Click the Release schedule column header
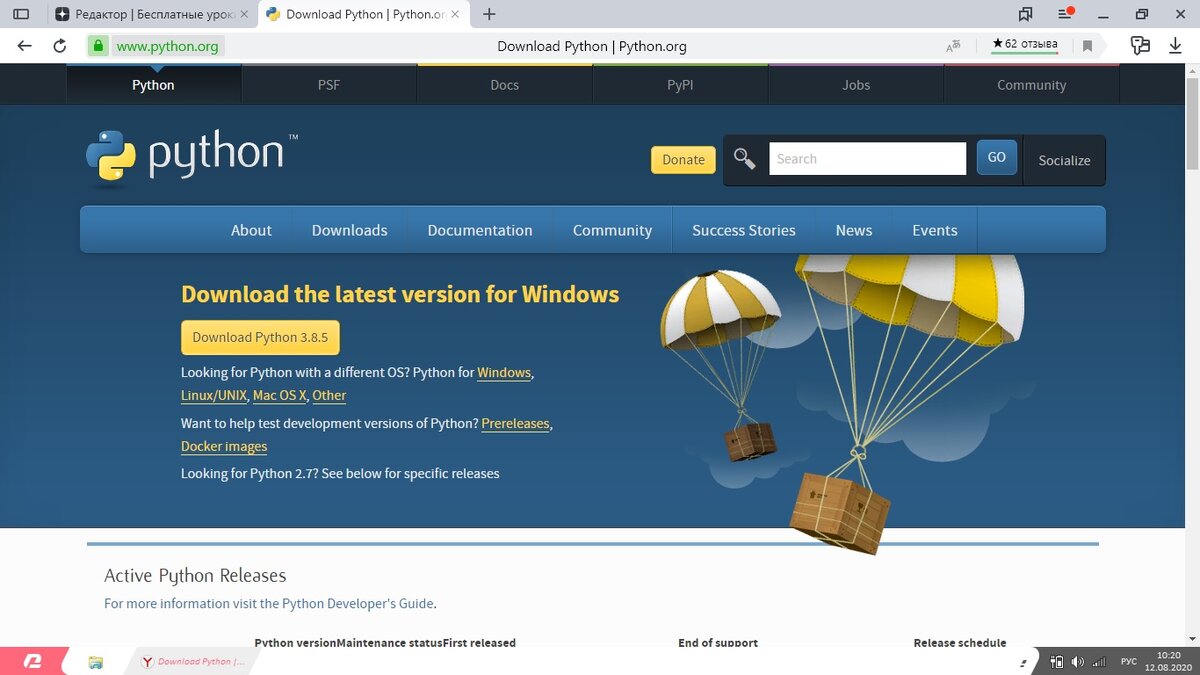 pos(960,642)
